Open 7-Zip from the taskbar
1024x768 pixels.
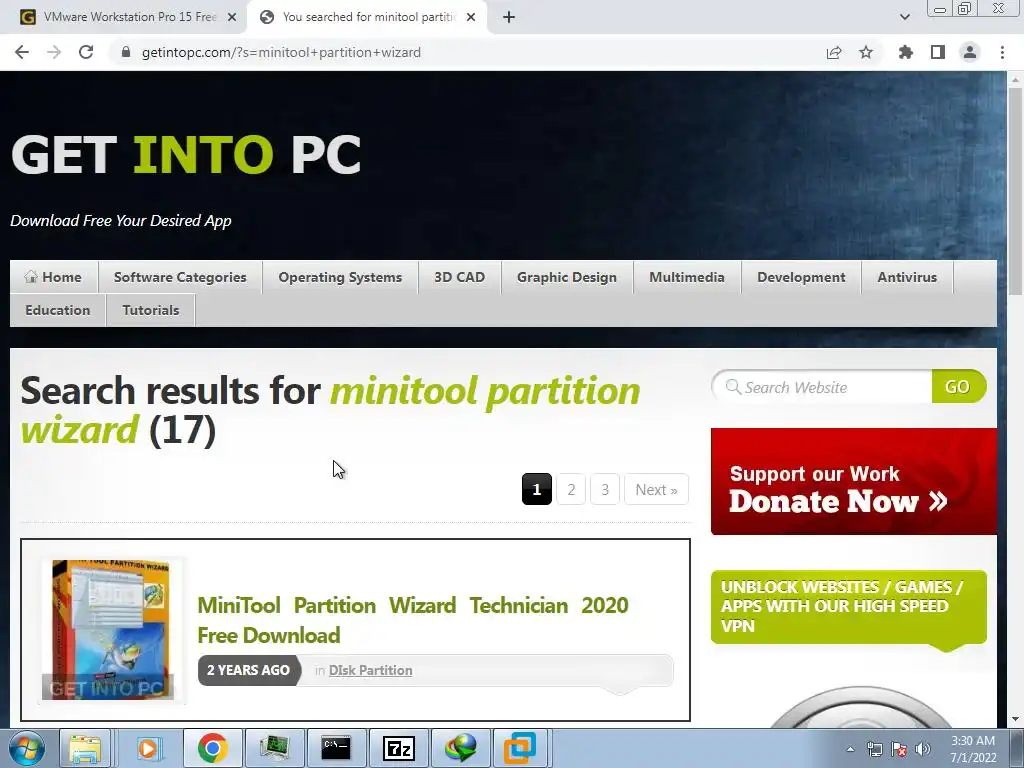[x=398, y=748]
